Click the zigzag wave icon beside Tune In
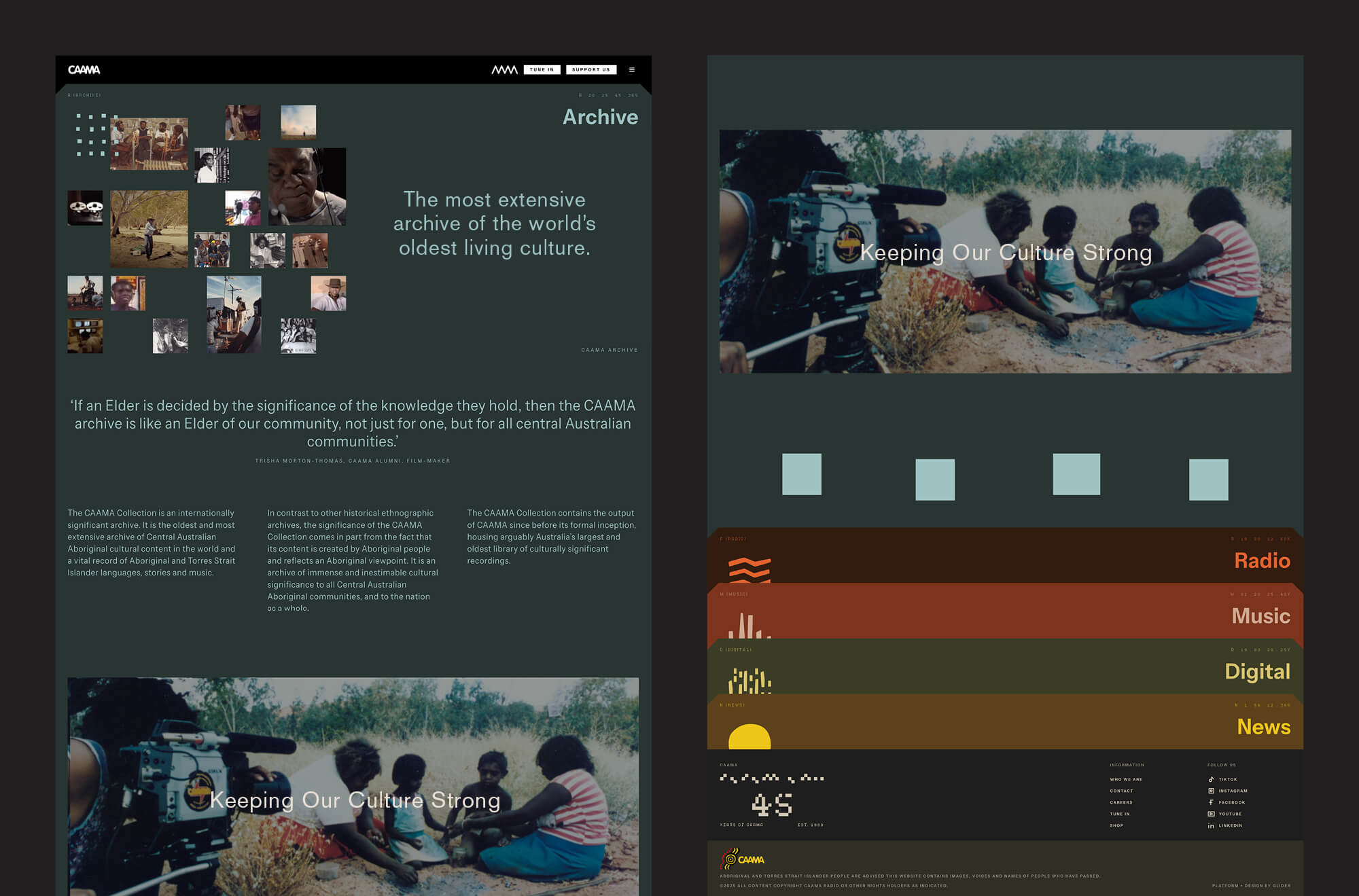This screenshot has width=1359, height=896. 504,69
